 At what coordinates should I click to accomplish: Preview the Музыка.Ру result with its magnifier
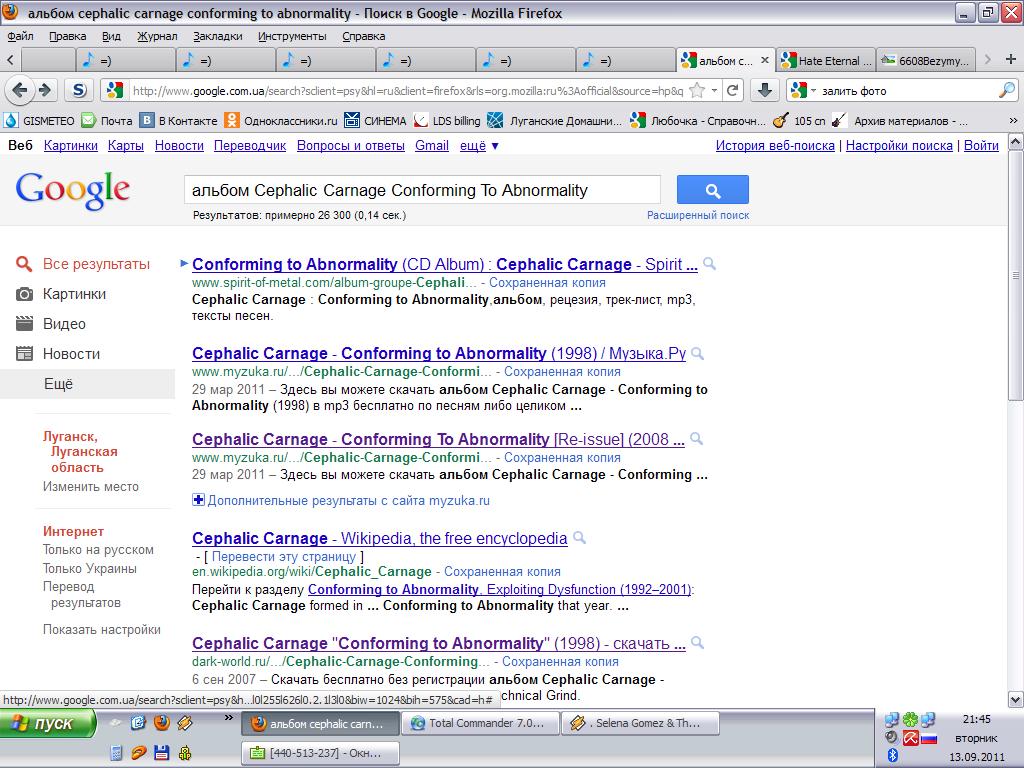[697, 353]
